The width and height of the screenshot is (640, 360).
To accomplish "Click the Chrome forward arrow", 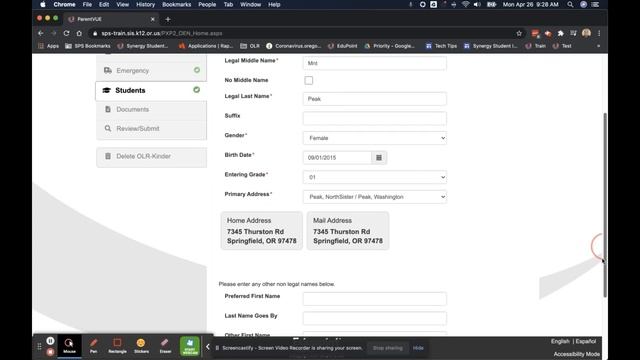I will (53, 33).
